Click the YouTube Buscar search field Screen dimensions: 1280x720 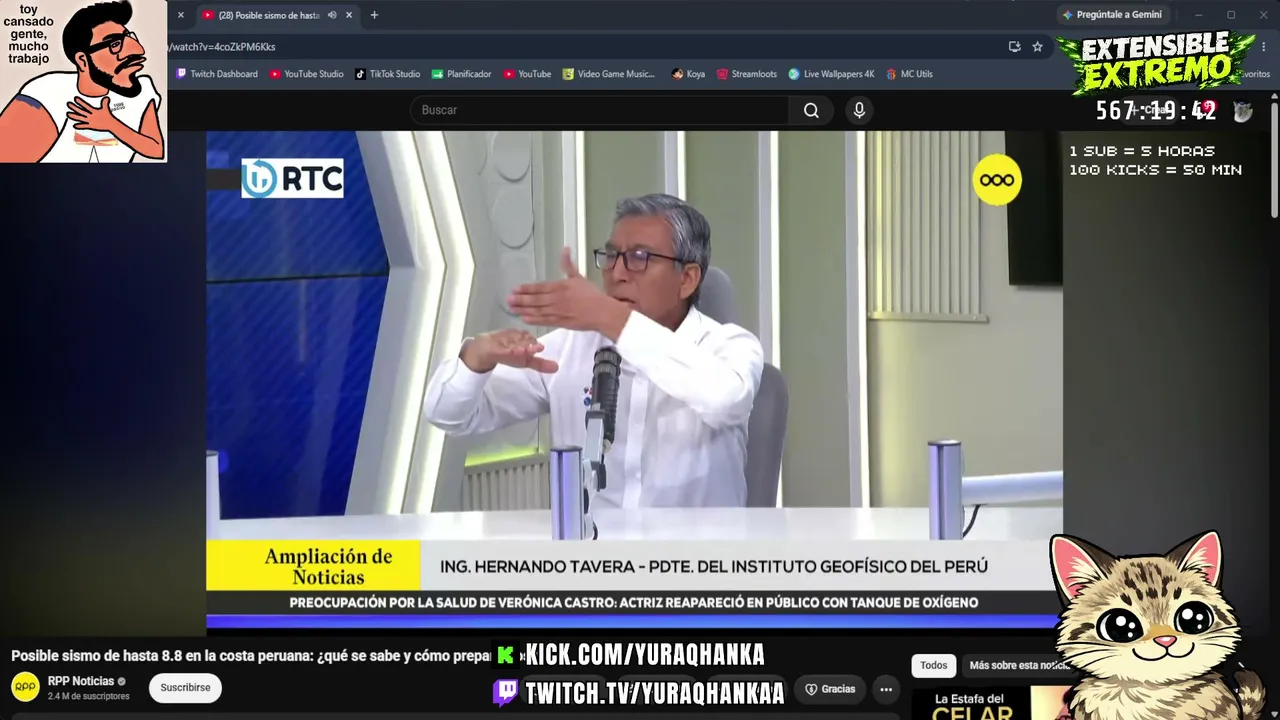coord(599,110)
